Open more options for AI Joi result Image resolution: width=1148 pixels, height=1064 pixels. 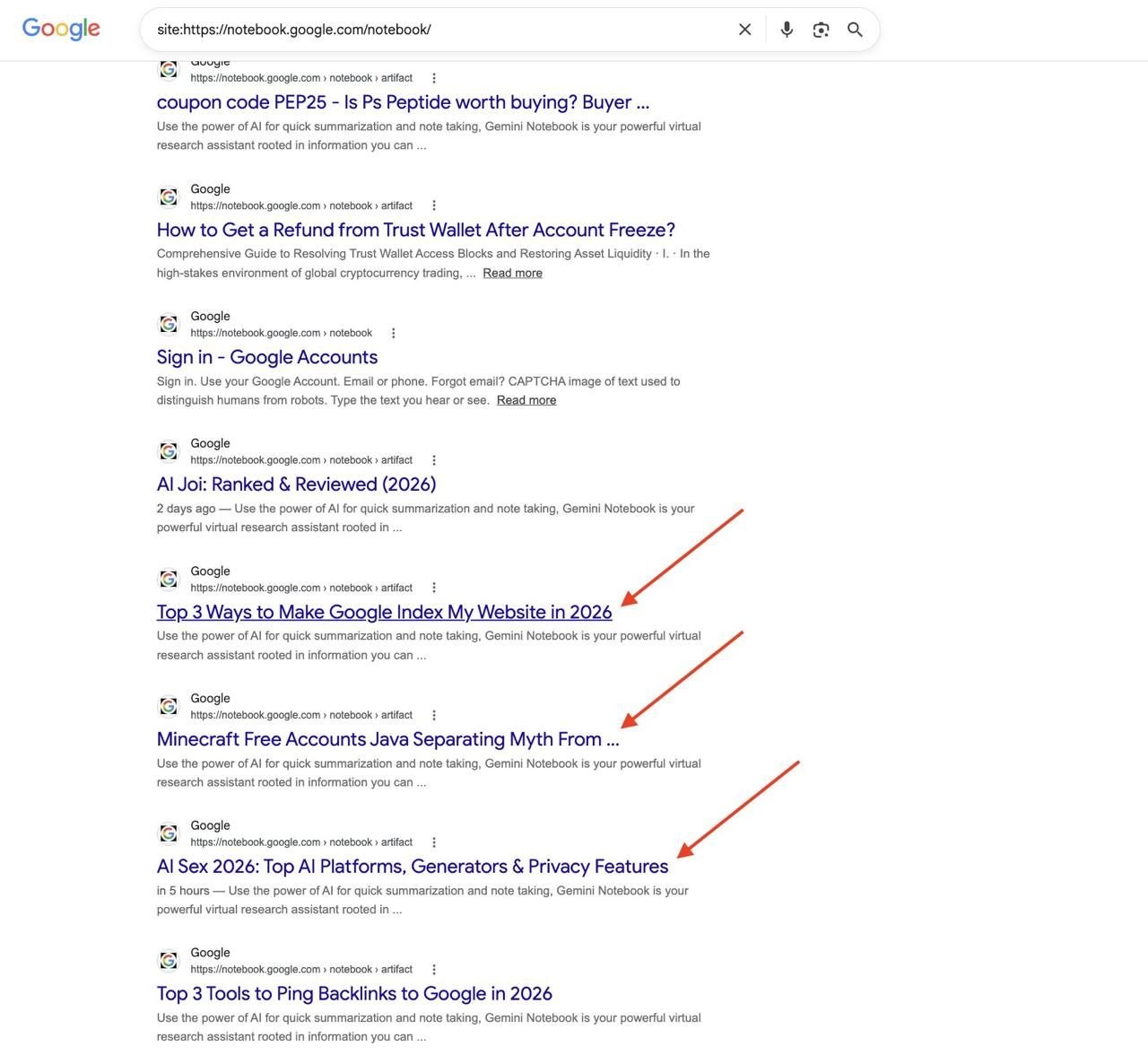(x=434, y=460)
